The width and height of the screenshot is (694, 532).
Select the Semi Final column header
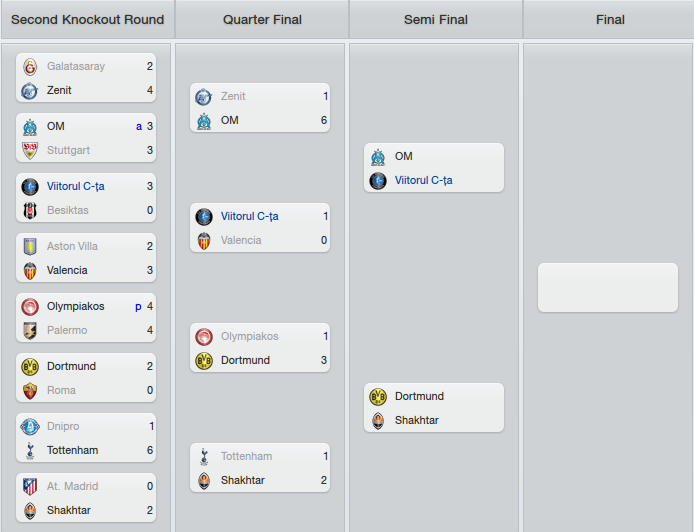point(436,19)
